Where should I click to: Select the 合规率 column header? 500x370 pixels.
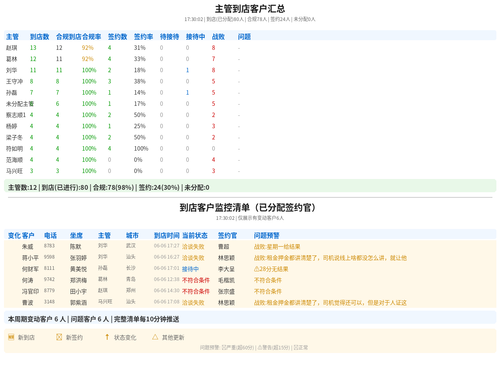(x=91, y=37)
